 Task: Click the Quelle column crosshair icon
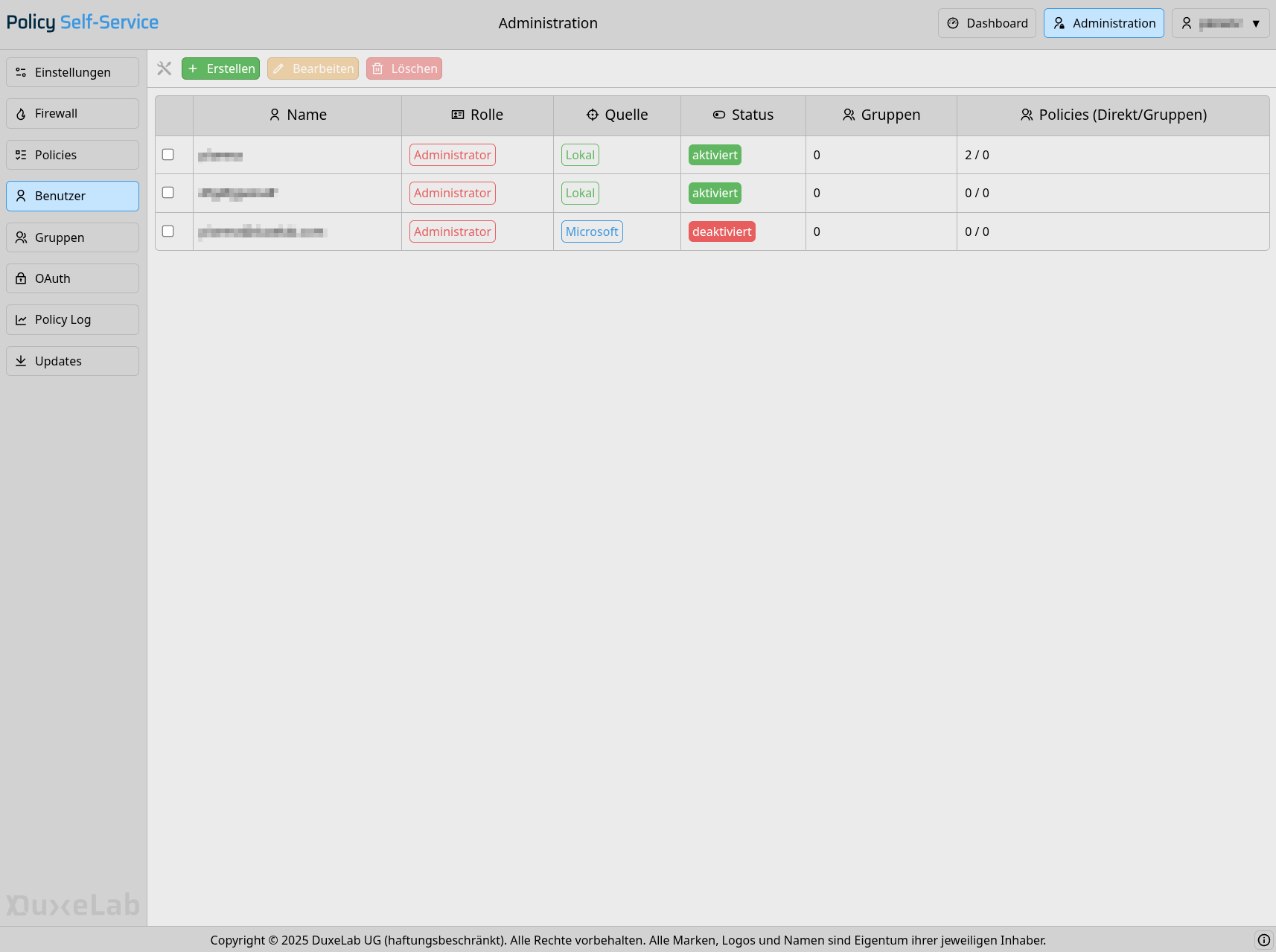[x=593, y=115]
